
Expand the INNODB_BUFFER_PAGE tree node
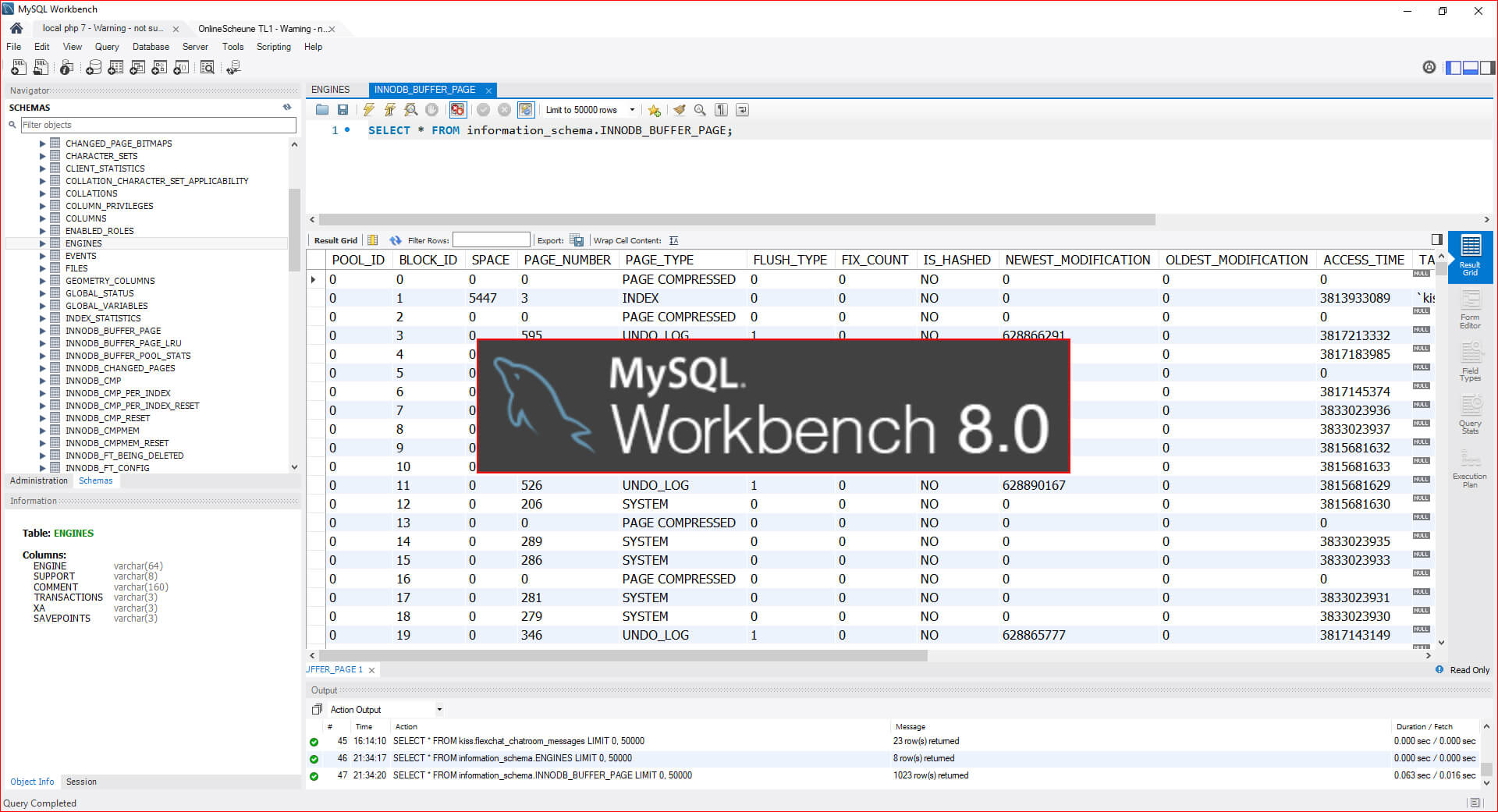(43, 331)
